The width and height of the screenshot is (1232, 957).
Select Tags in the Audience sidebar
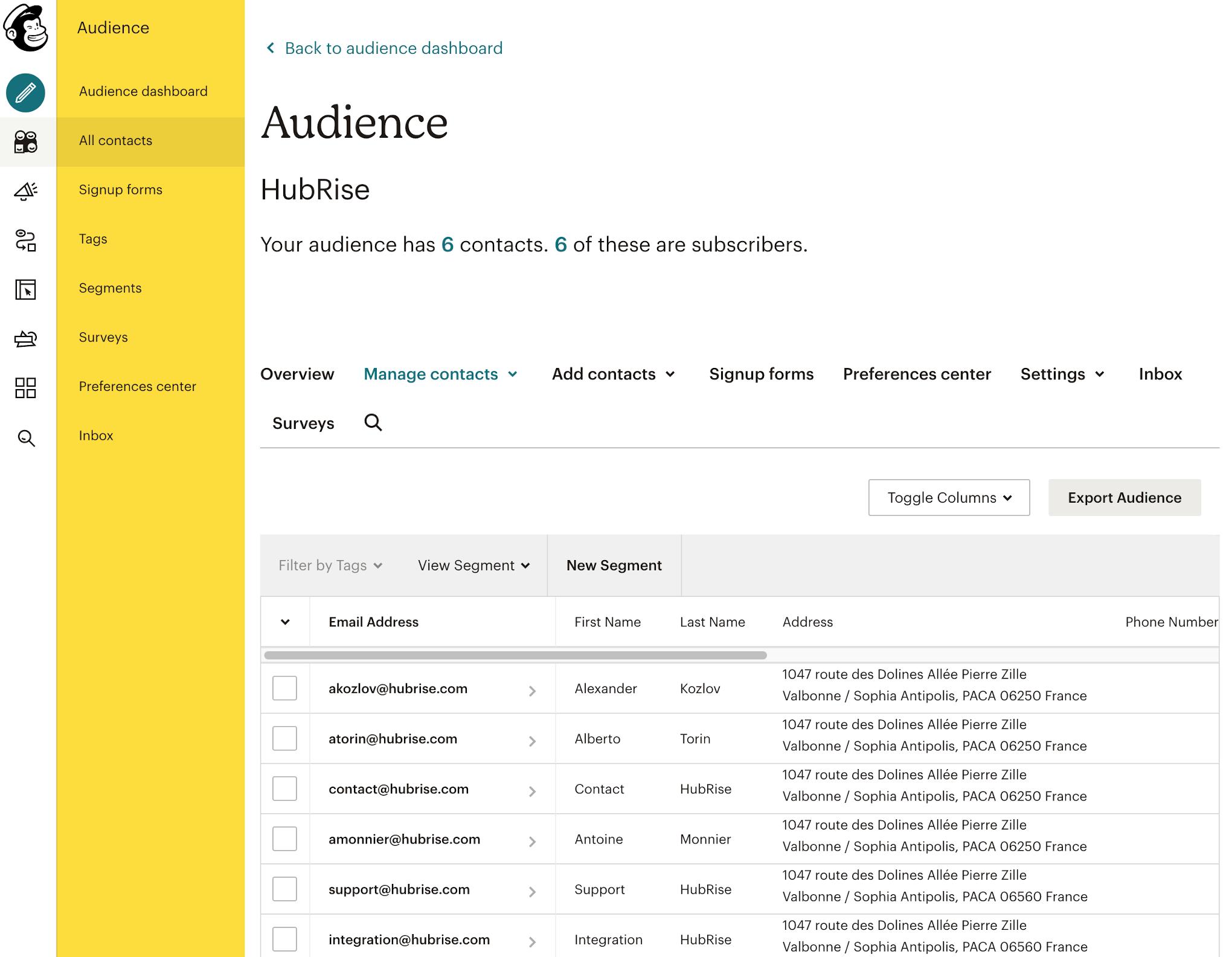click(93, 239)
